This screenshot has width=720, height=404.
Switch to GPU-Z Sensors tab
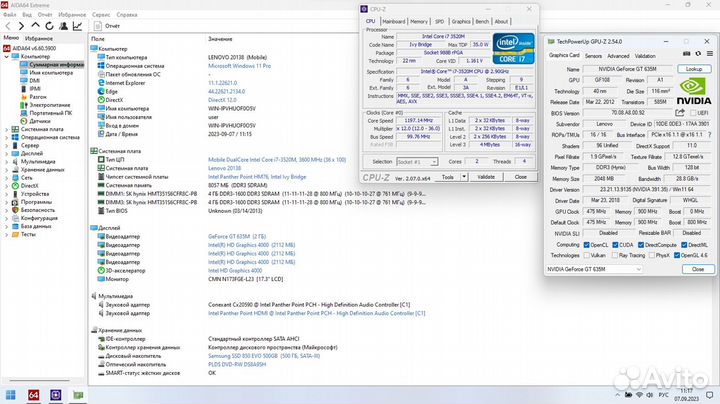tap(593, 56)
